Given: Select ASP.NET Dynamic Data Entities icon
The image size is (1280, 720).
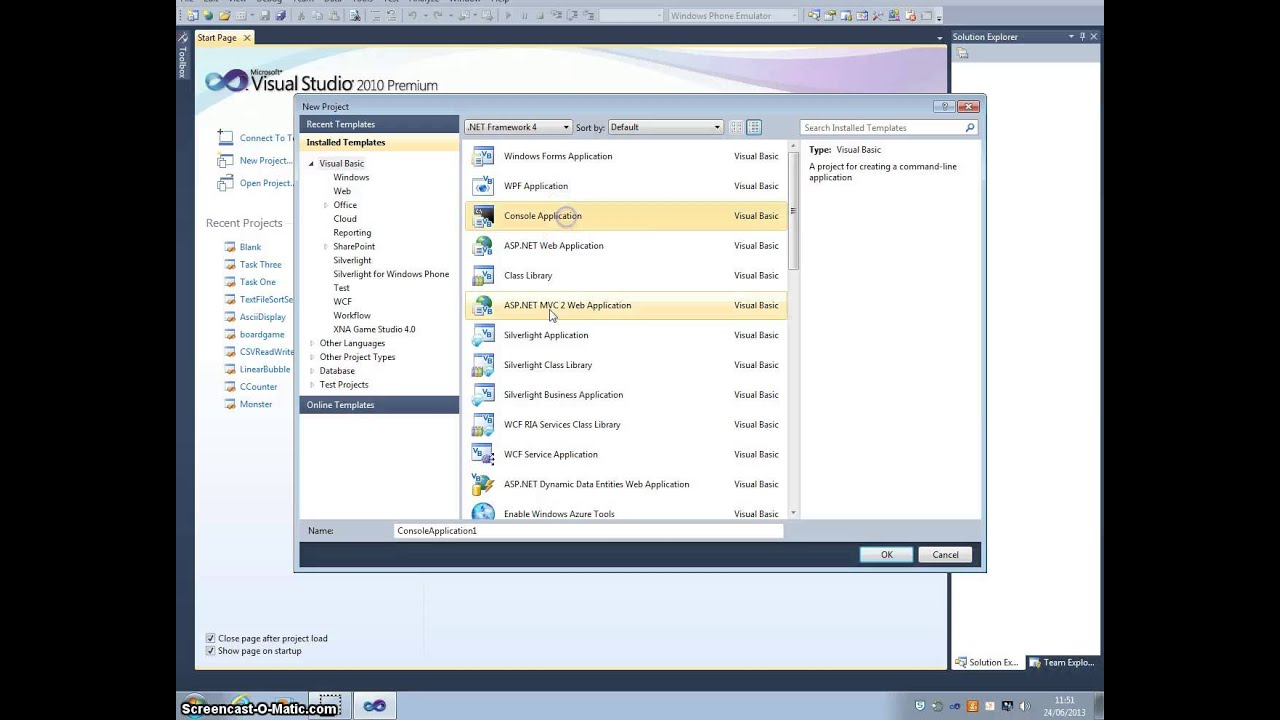Looking at the screenshot, I should click(x=483, y=485).
